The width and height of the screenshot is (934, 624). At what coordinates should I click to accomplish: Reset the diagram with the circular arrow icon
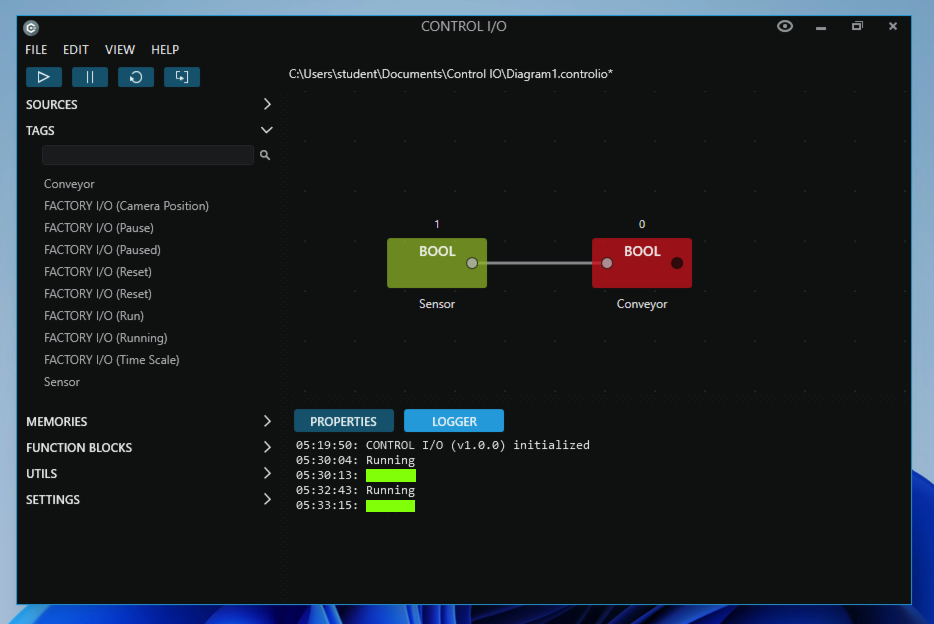coord(136,77)
